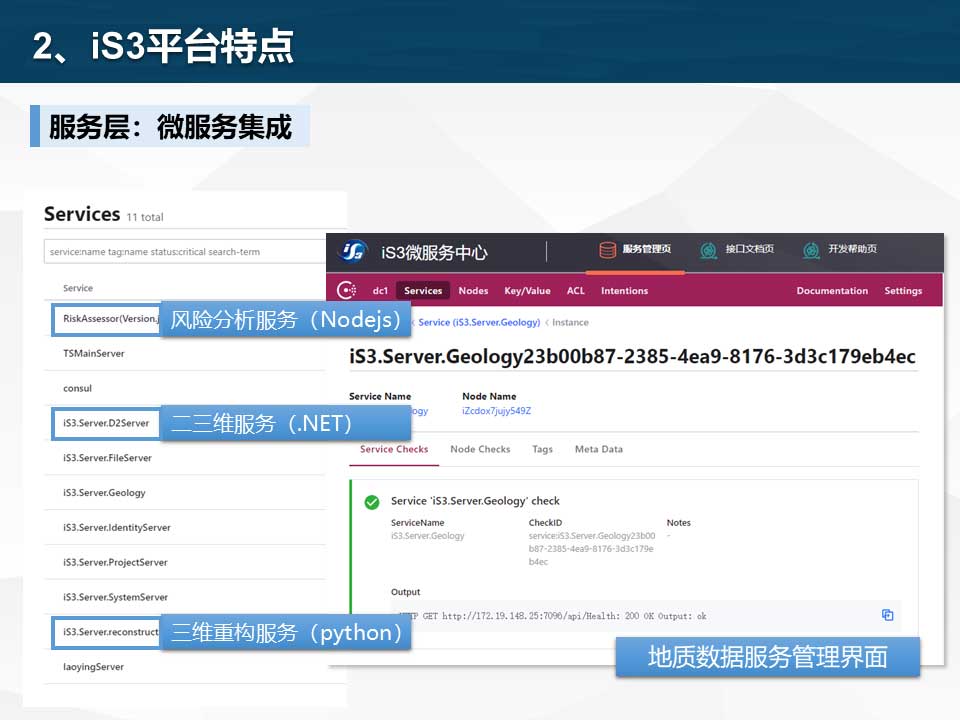Screen dimensions: 960x720
Task: Select the dc1 datacenter dropdown
Action: [x=380, y=291]
